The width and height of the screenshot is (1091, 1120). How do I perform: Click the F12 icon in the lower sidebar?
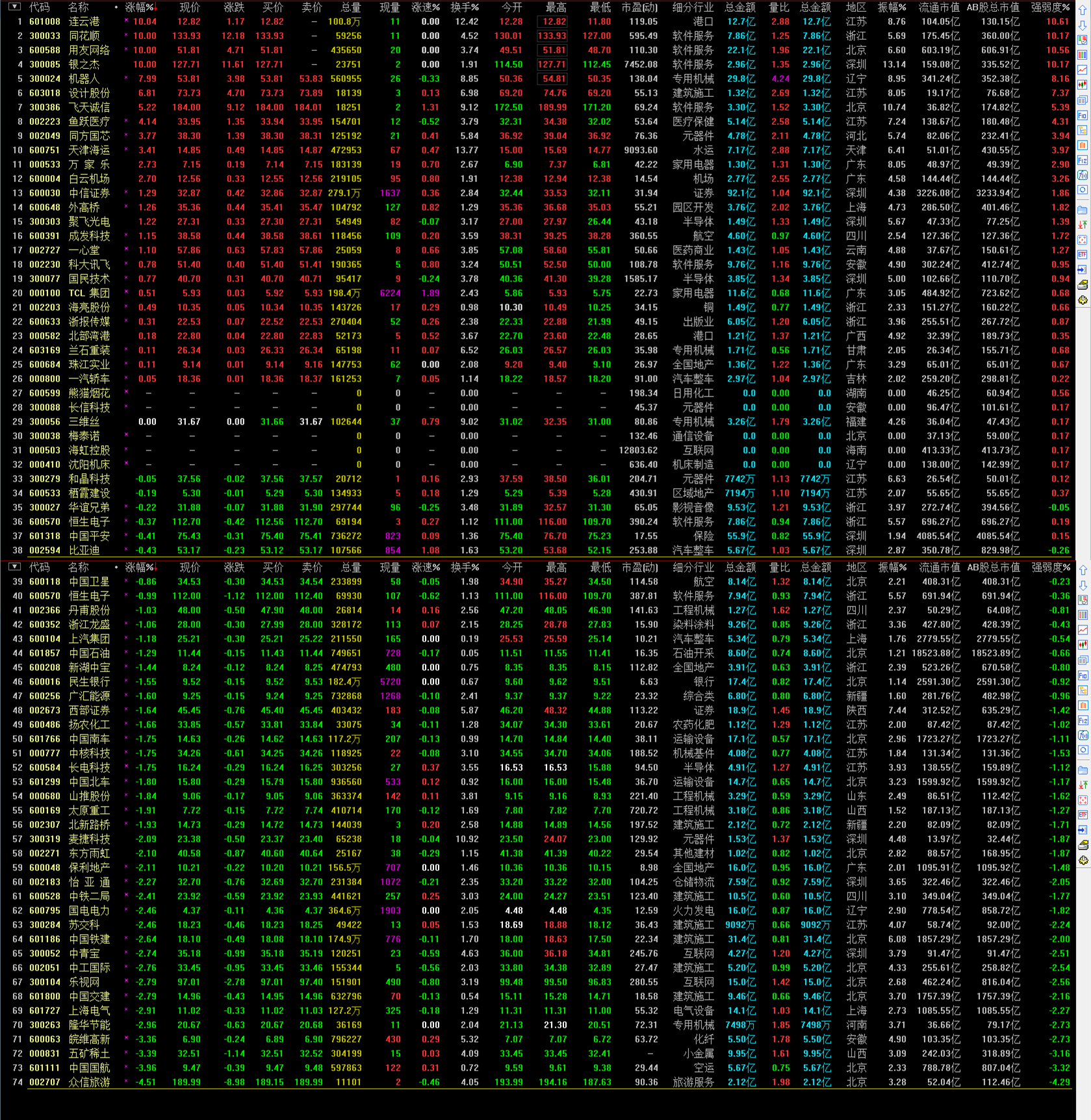1083,720
